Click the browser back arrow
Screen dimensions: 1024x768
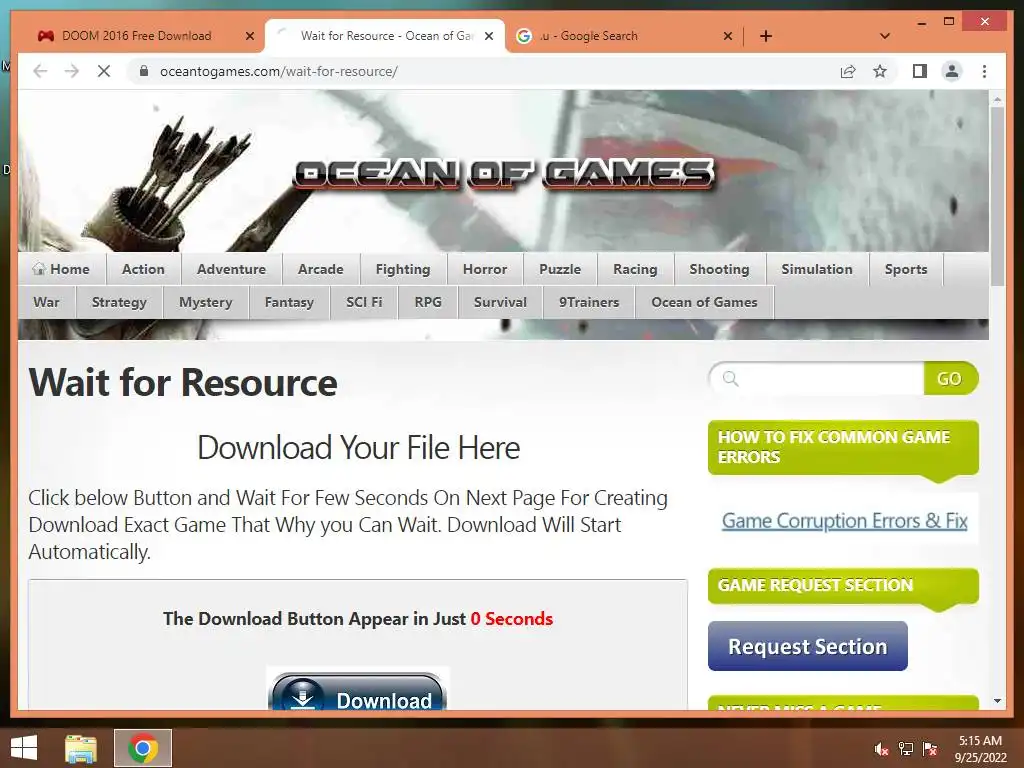(x=40, y=71)
